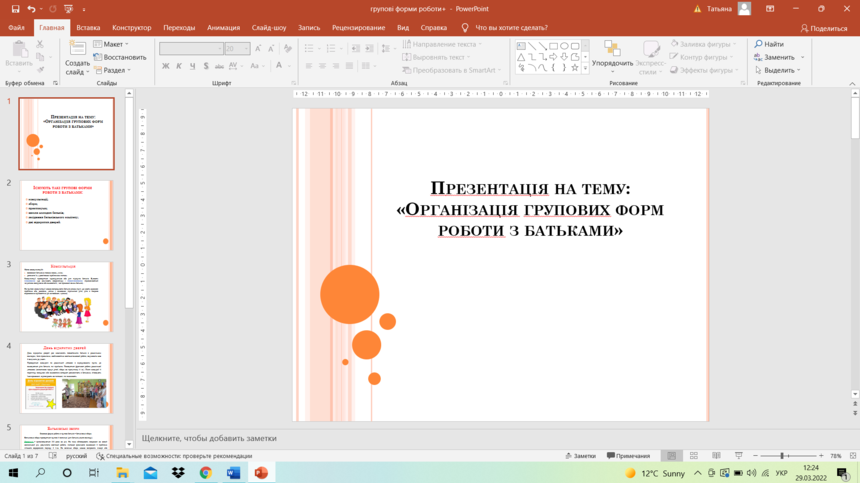The image size is (860, 483).
Task: Toggle text shadow (S) formatting
Action: (x=206, y=66)
